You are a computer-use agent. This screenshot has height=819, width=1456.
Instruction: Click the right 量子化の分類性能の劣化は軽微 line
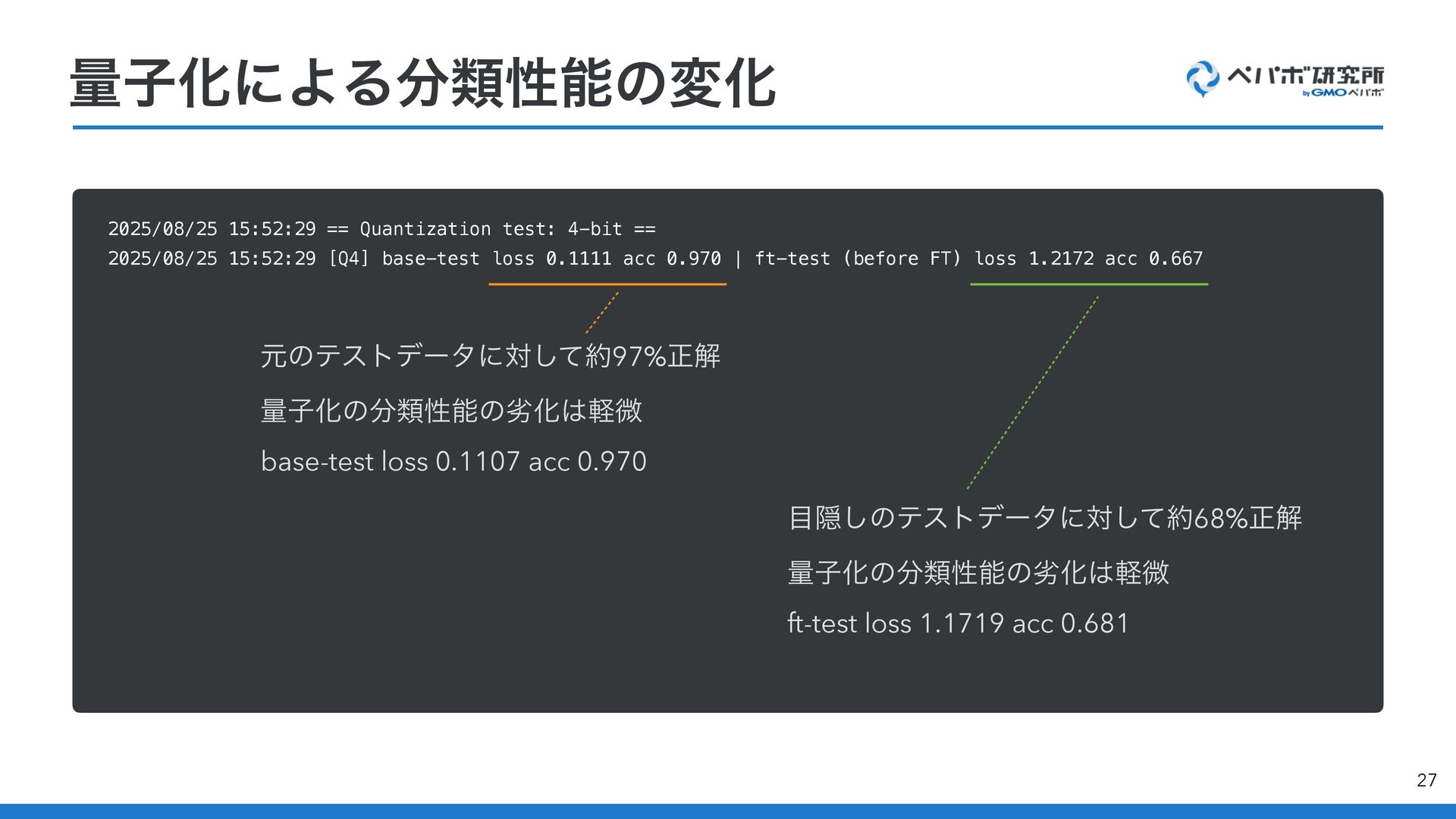tap(978, 573)
